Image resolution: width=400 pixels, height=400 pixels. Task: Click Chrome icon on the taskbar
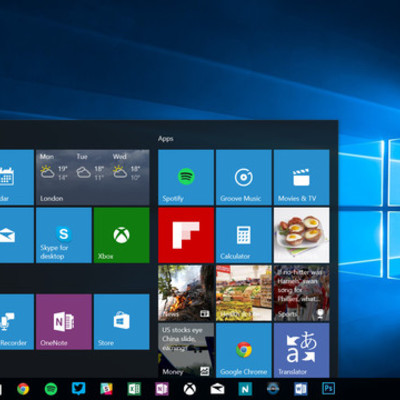pos(23,389)
